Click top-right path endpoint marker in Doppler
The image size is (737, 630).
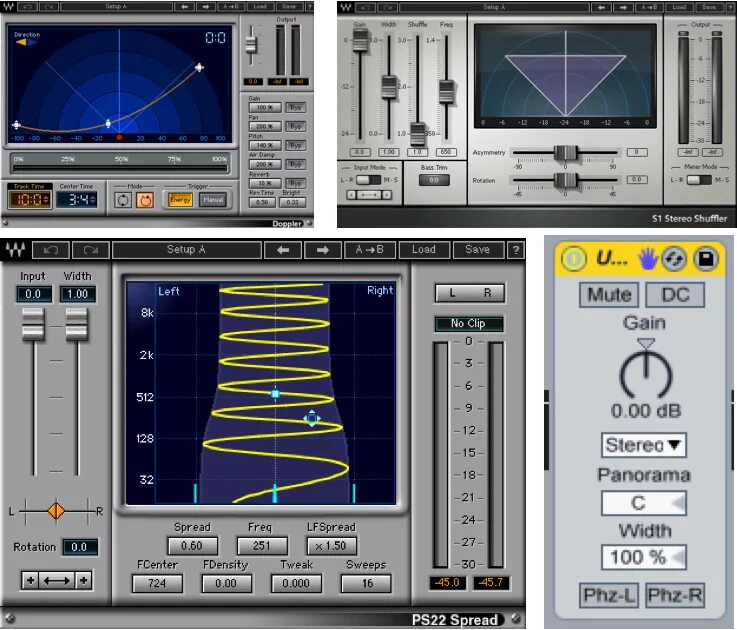pyautogui.click(x=199, y=67)
